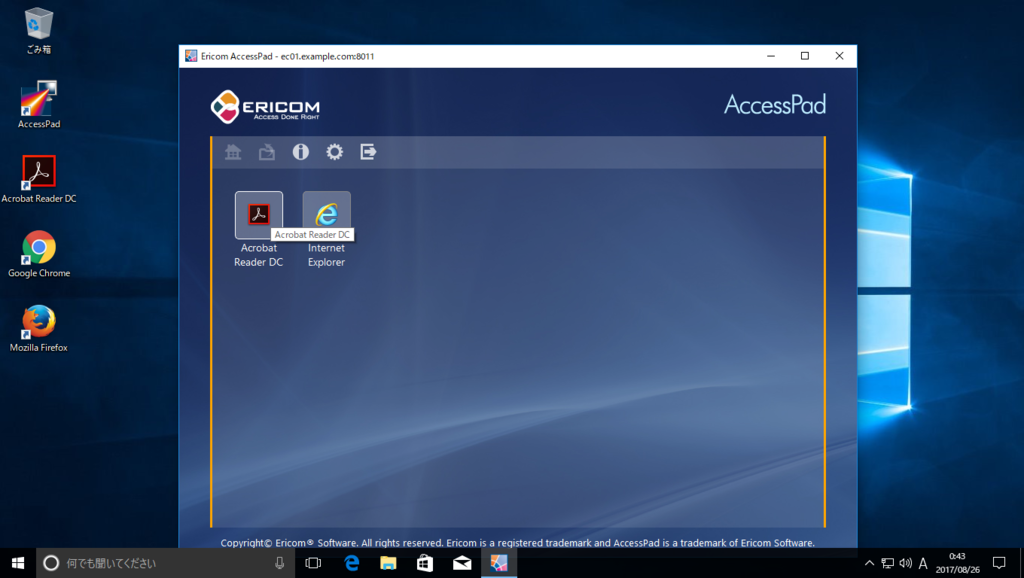Click the AccessPad home toolbar icon

pos(233,152)
